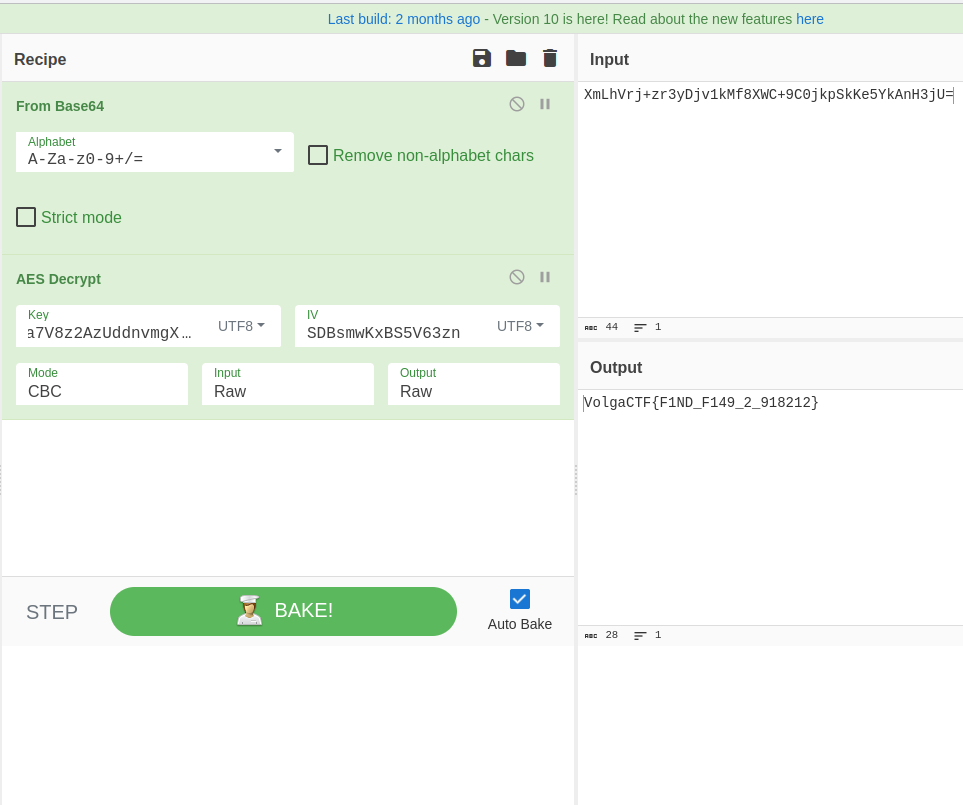
Task: Click the Recipe panel heading
Action: tap(40, 59)
